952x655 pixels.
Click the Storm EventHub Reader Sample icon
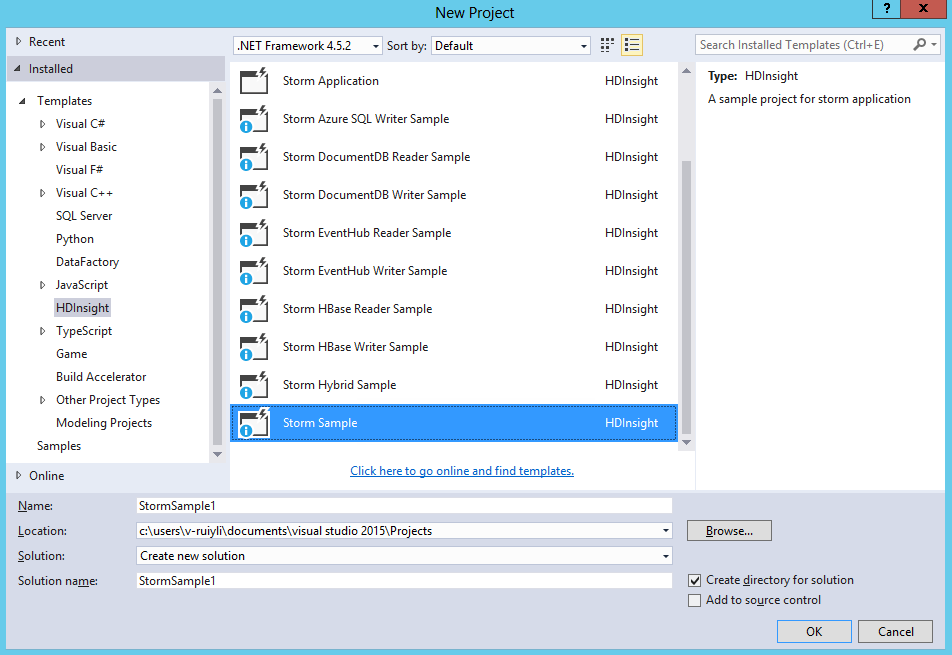254,233
